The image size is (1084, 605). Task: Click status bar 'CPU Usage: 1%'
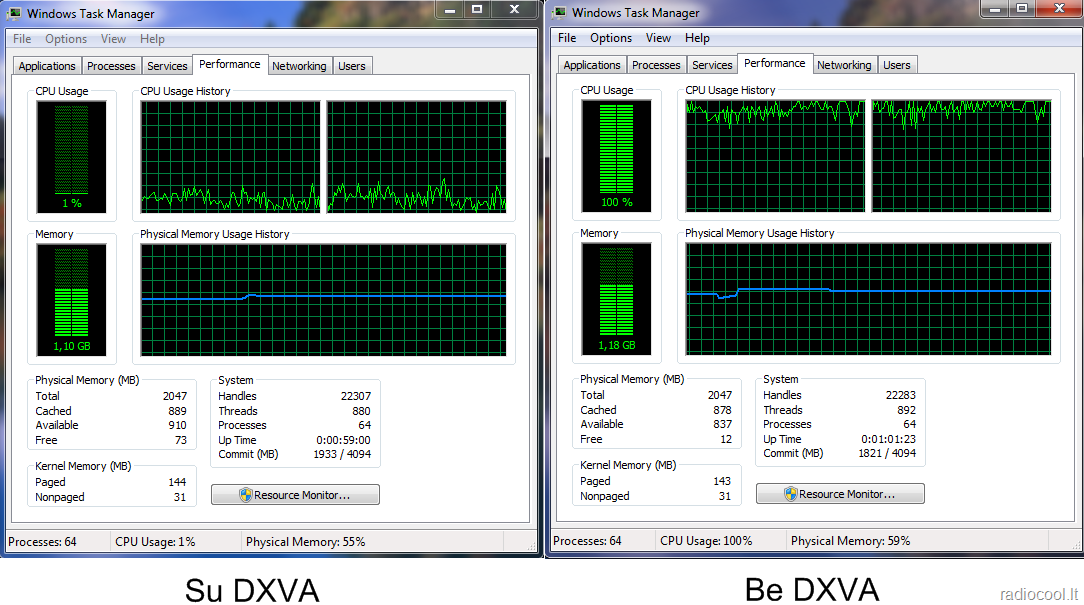pos(156,542)
